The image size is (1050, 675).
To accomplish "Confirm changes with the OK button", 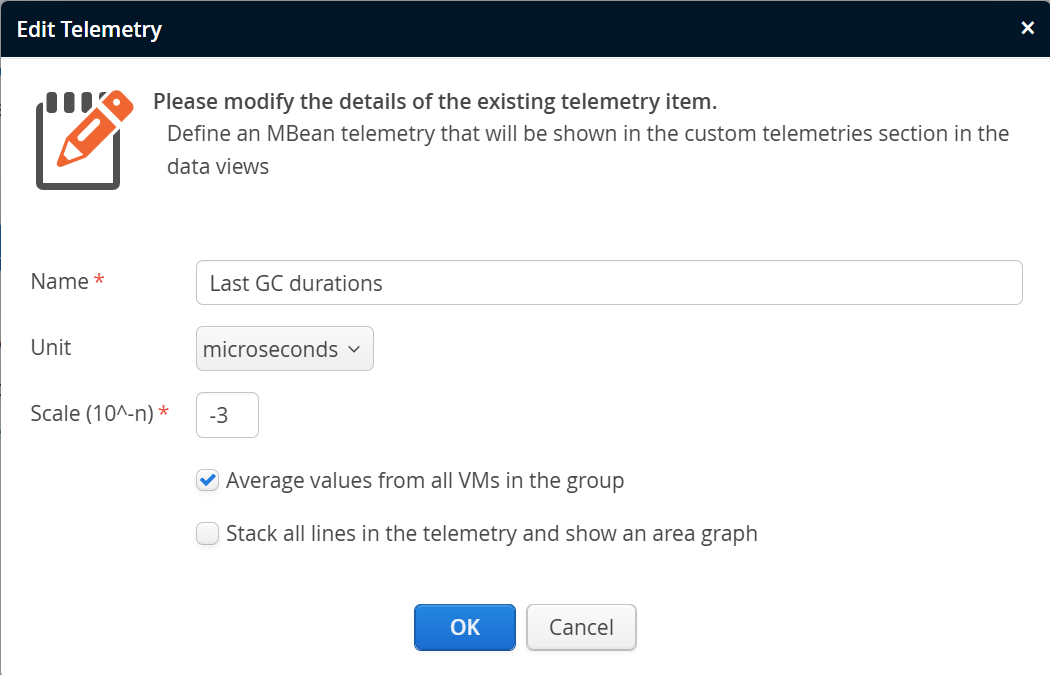I will click(x=465, y=628).
